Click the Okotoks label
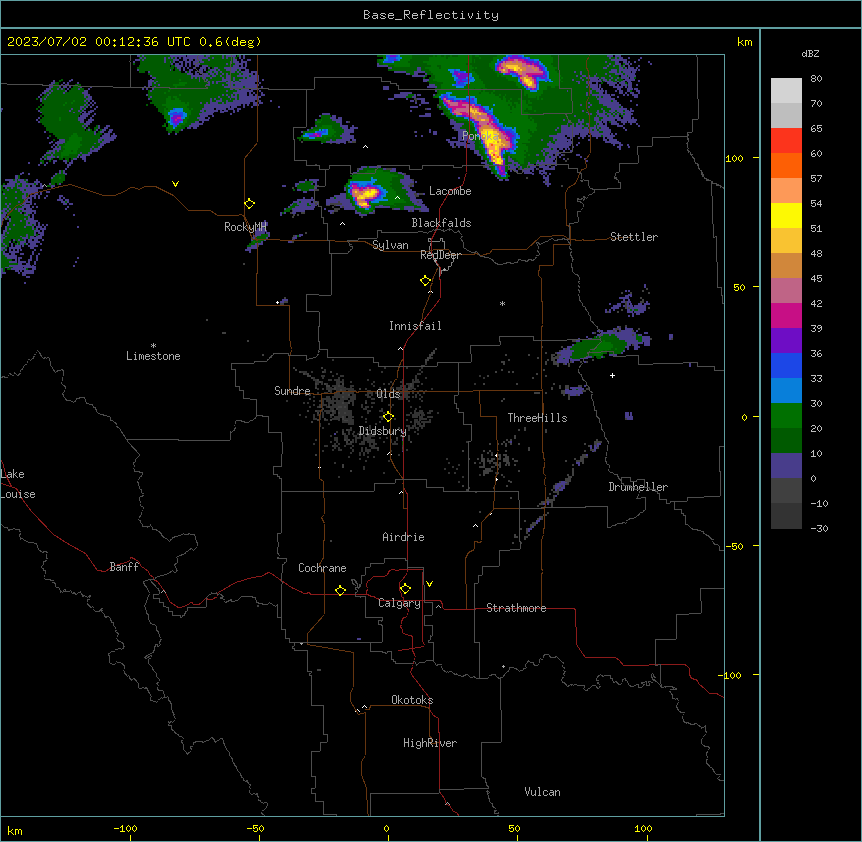The image size is (862, 842). [x=412, y=700]
